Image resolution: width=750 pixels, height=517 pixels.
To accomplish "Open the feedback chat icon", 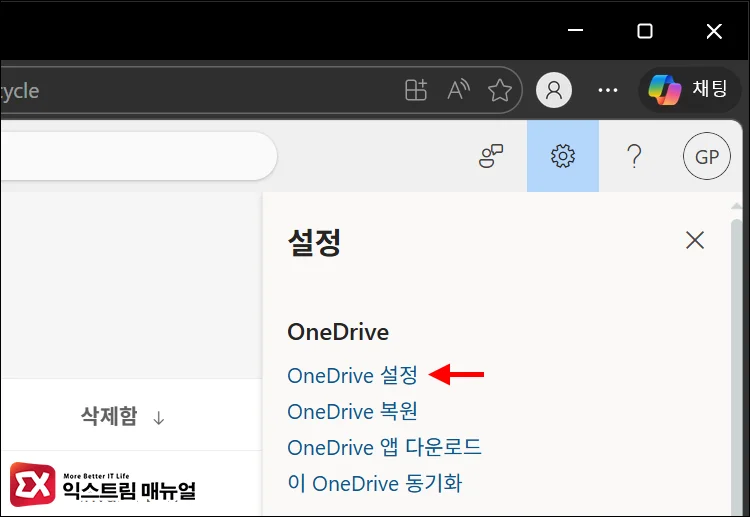I will tap(491, 156).
